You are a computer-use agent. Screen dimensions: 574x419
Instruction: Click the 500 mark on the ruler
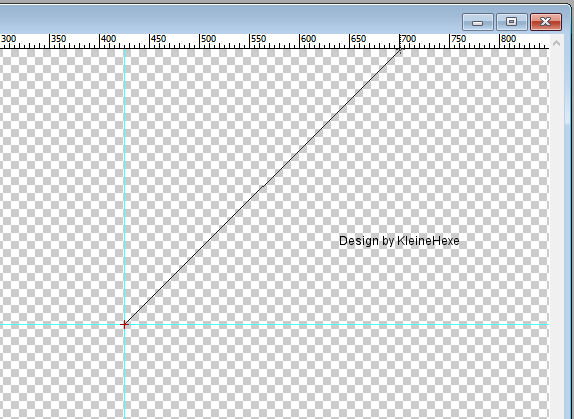click(x=208, y=39)
